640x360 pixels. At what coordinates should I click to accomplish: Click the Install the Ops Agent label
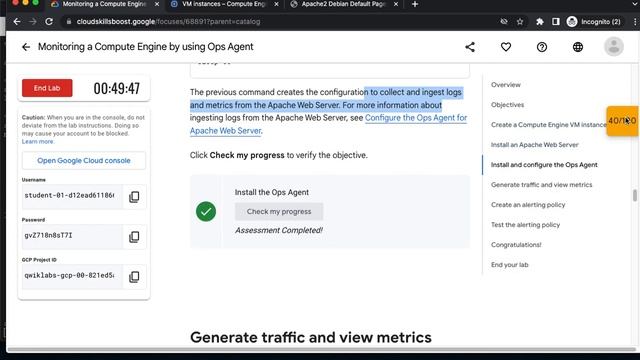(x=271, y=192)
